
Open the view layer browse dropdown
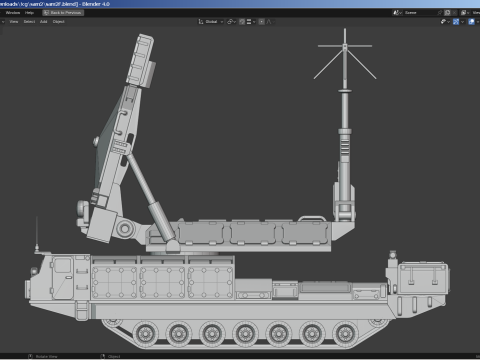pyautogui.click(x=465, y=13)
